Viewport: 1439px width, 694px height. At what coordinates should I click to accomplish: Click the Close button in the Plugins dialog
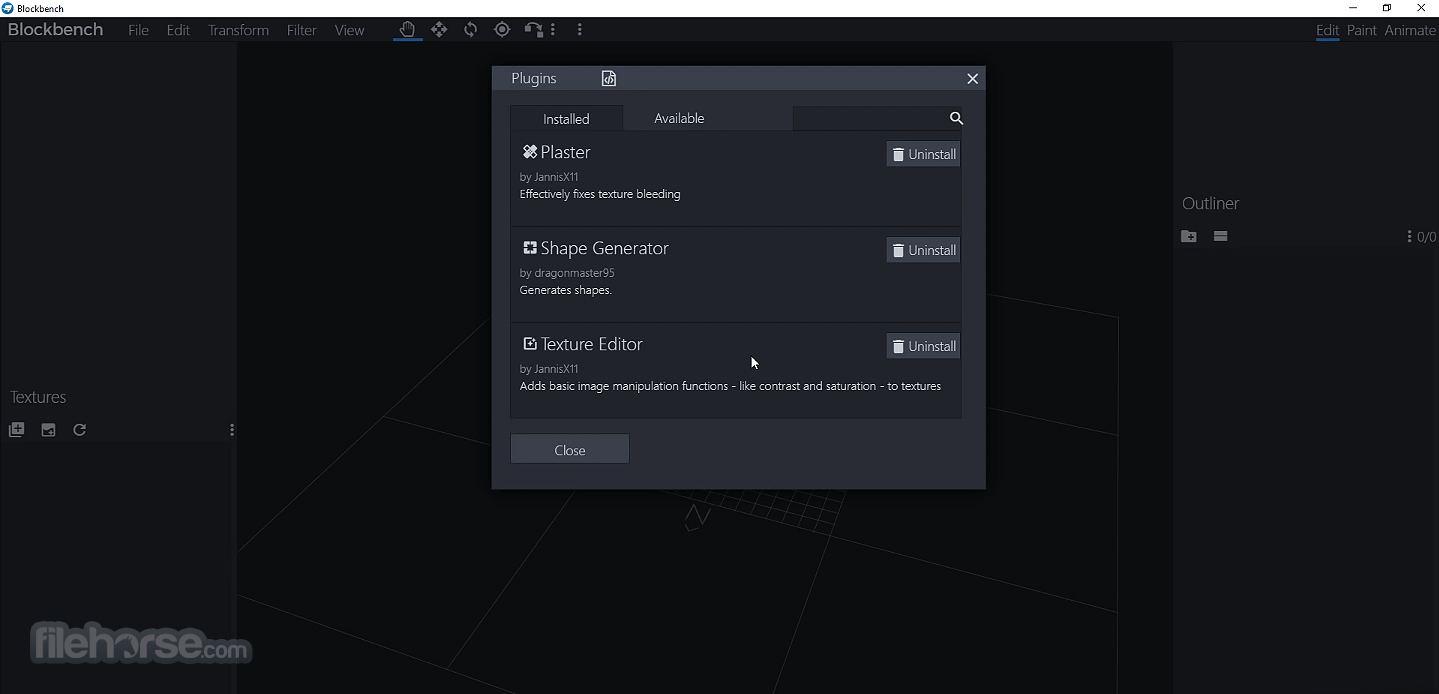[x=570, y=449]
